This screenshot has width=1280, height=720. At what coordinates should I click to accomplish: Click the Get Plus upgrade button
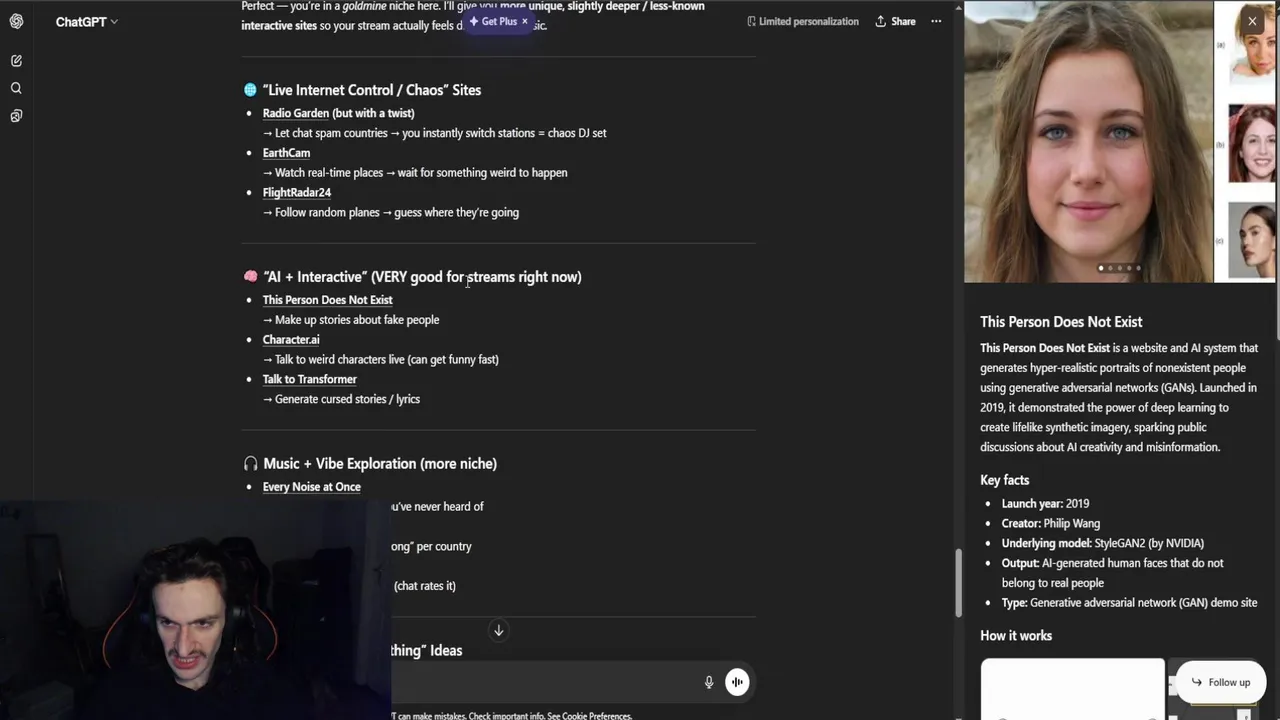(493, 21)
